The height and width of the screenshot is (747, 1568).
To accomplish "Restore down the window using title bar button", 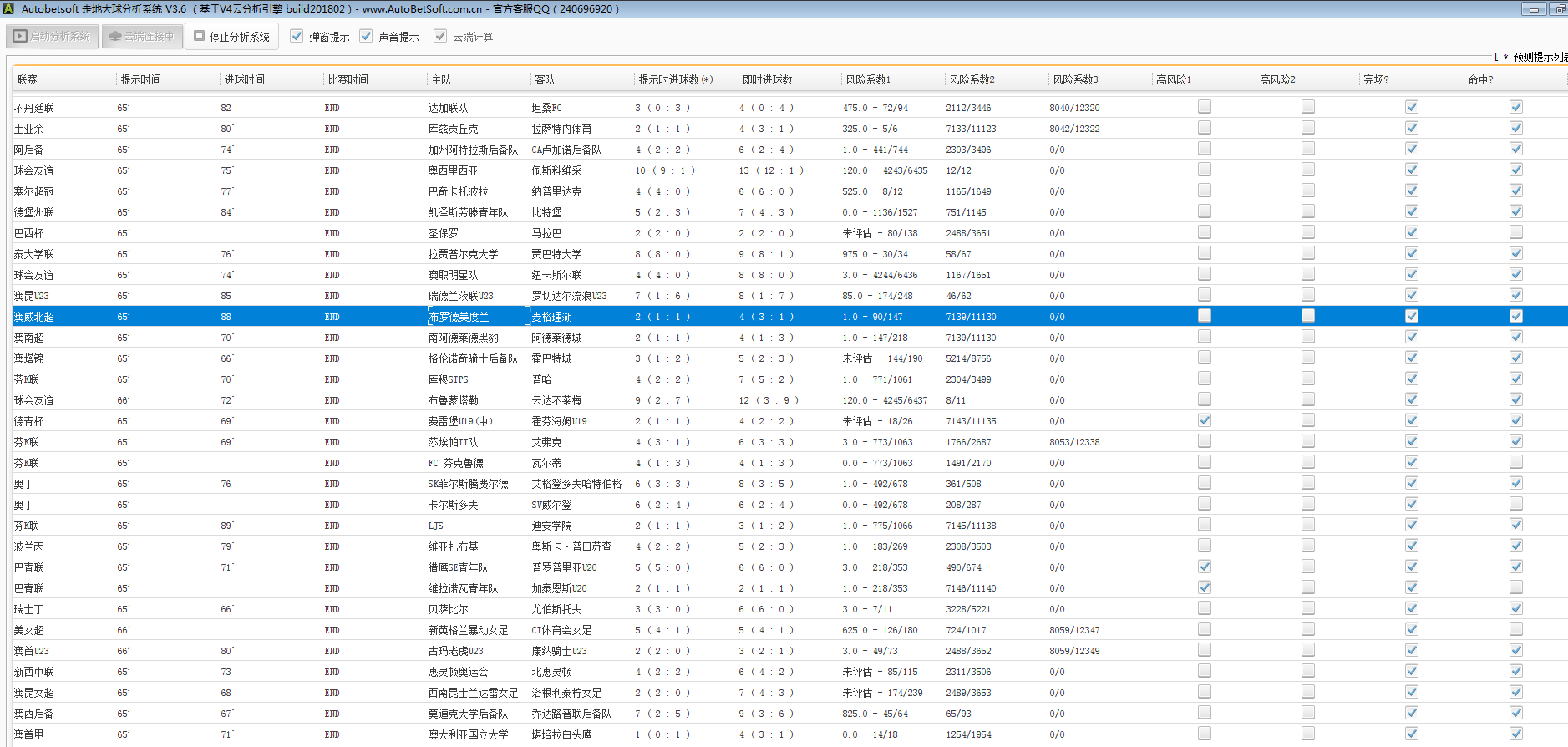I will pos(1559,9).
